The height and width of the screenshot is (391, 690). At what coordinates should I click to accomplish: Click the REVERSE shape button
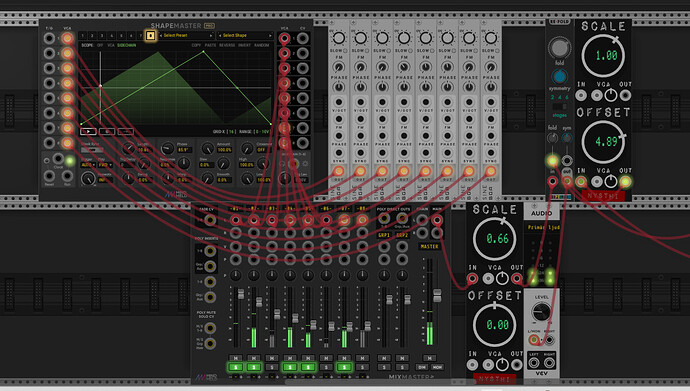tap(227, 45)
